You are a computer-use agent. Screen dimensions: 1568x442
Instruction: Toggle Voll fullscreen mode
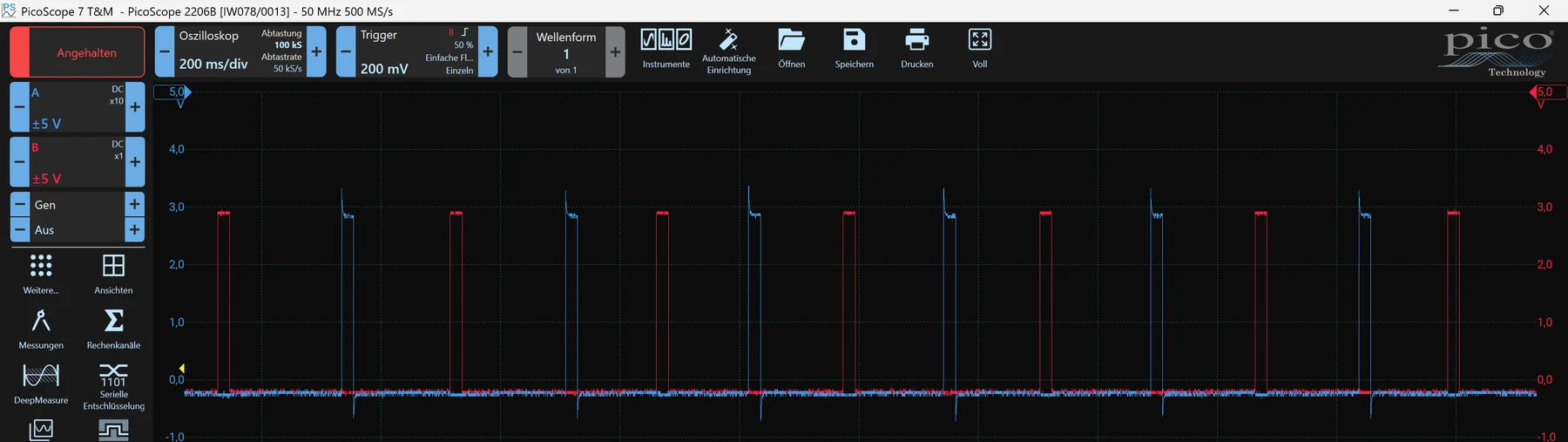(x=980, y=49)
